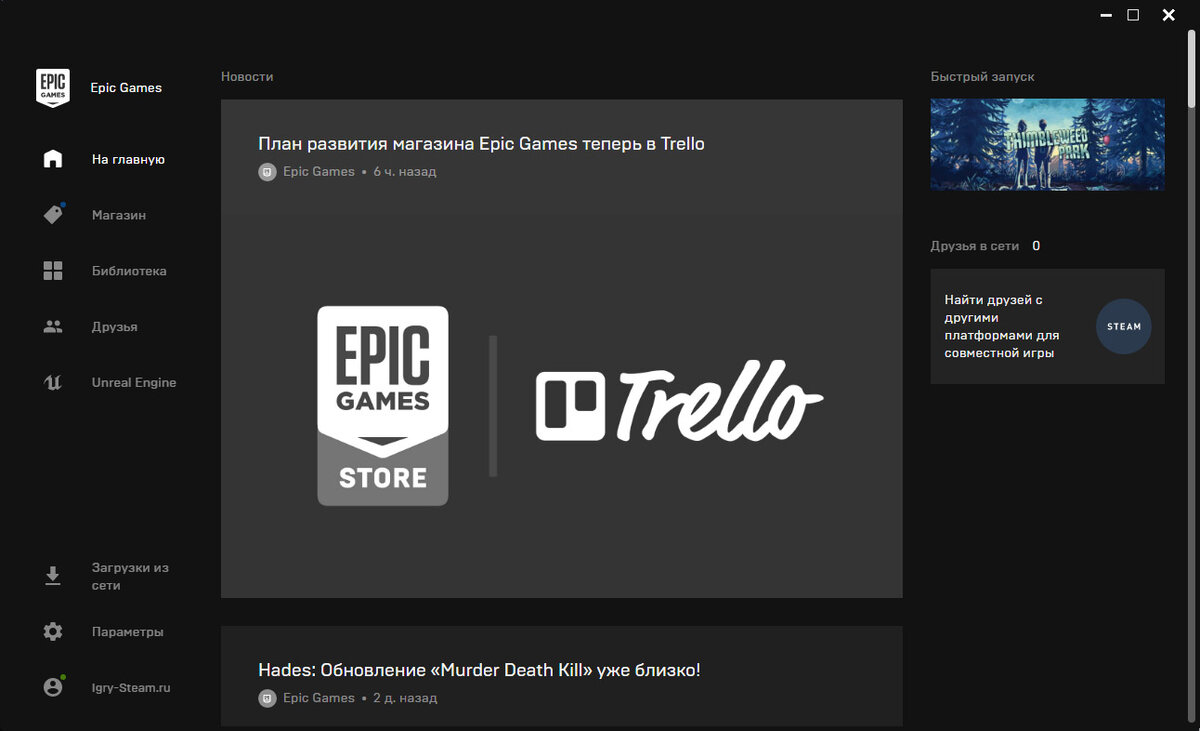Open the Магазин section

click(119, 215)
